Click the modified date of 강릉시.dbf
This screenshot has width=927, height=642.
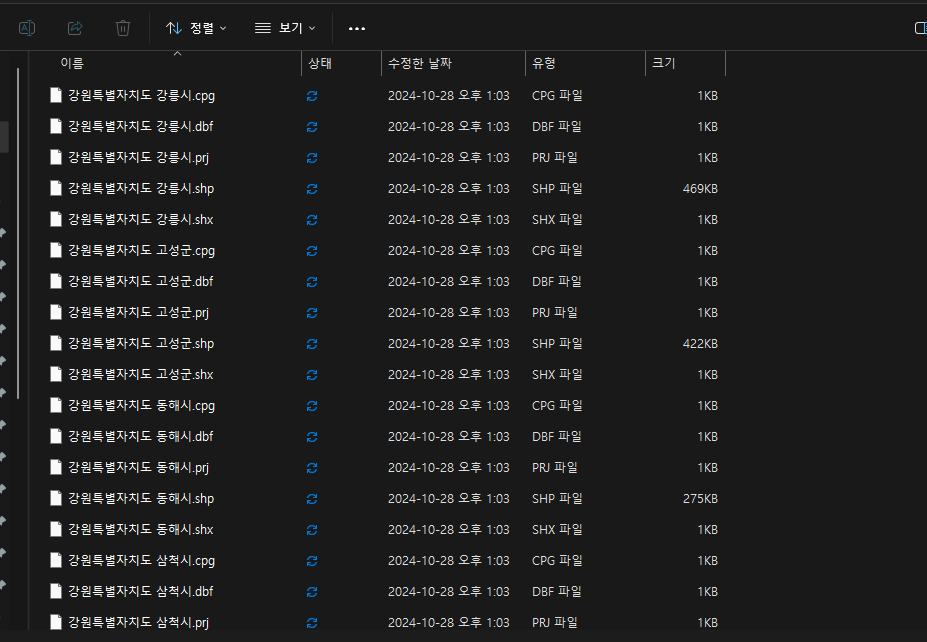(x=449, y=127)
